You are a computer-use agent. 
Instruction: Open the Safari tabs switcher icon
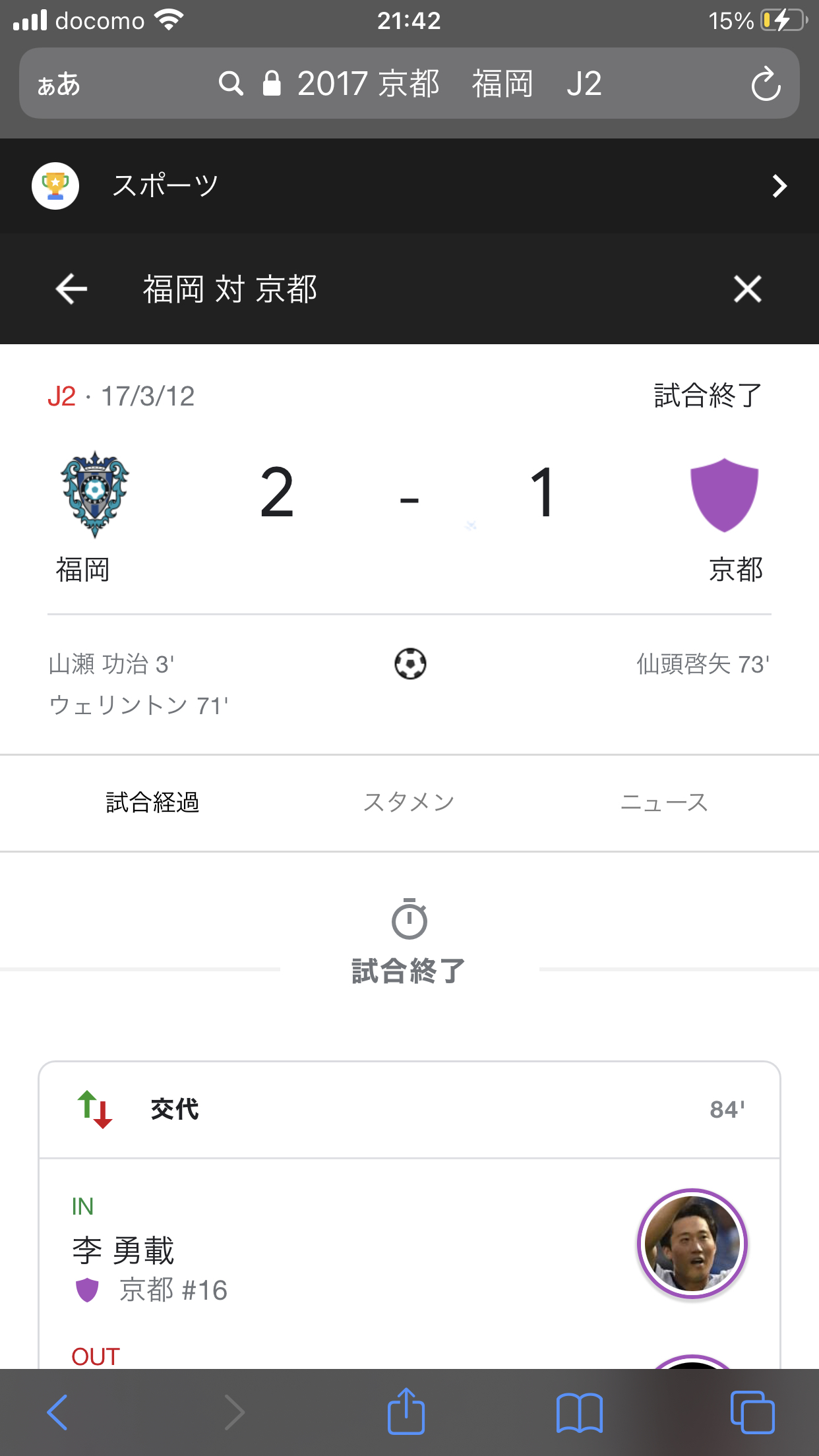[x=752, y=1412]
